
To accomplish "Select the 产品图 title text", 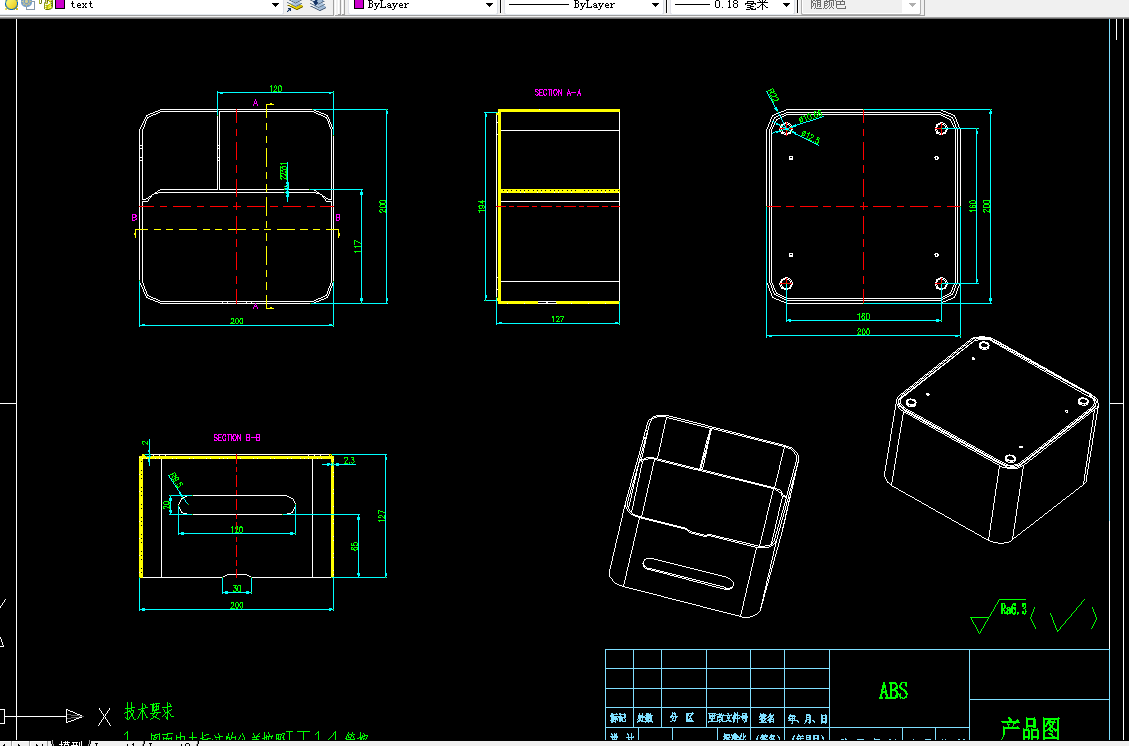I will (1030, 729).
